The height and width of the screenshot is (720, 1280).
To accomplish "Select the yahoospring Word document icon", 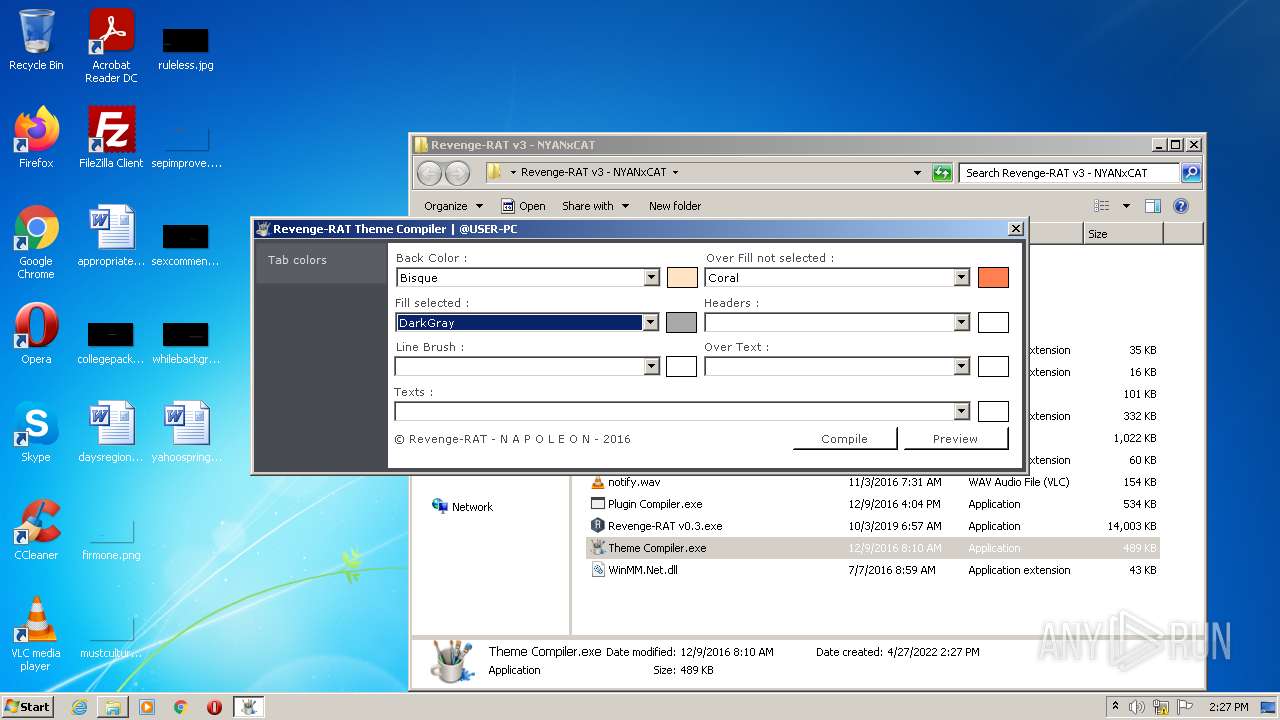I will 186,431.
